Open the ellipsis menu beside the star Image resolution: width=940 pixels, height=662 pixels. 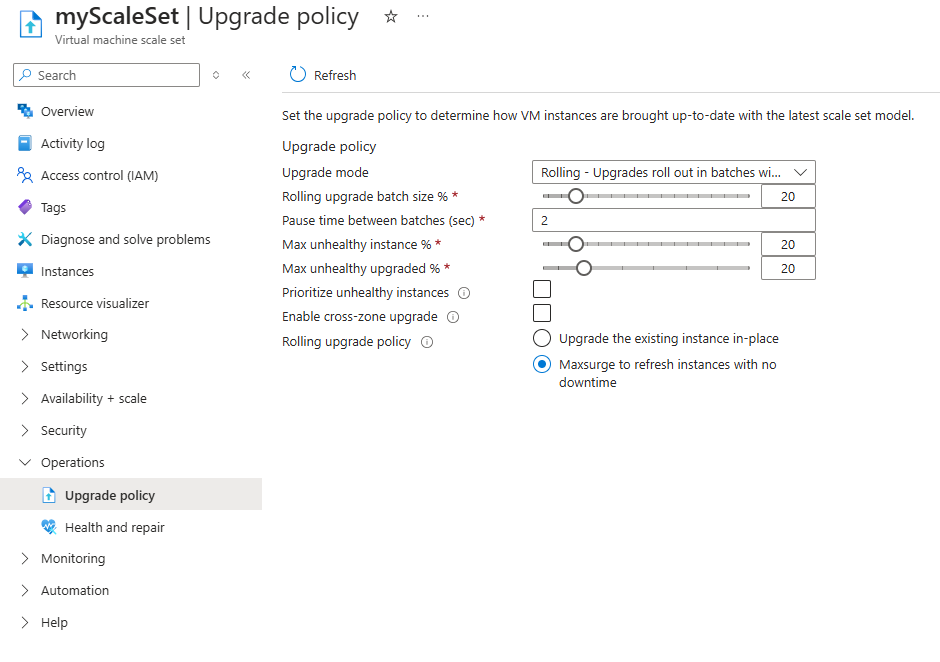point(423,16)
